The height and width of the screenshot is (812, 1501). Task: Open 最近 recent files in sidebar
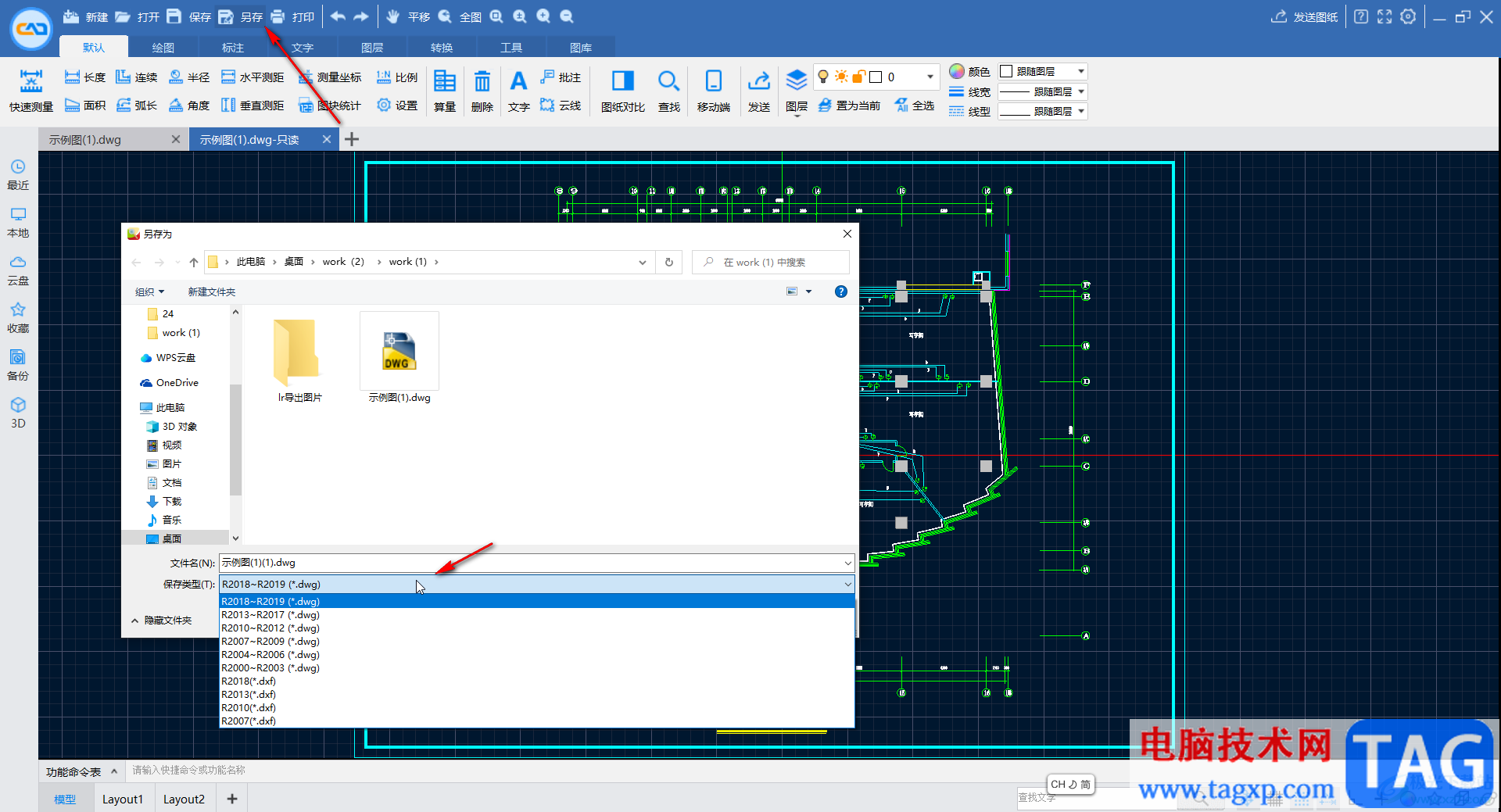coord(18,174)
